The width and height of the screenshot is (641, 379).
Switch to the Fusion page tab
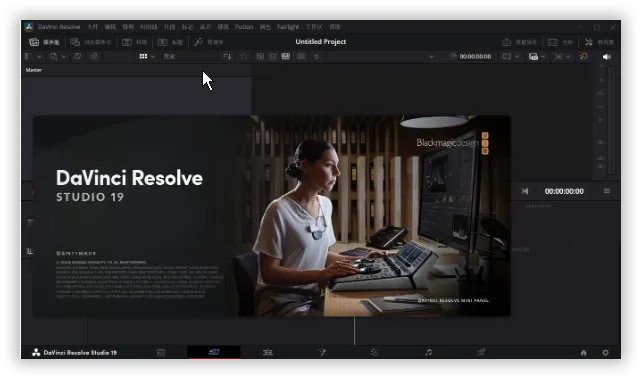click(x=321, y=352)
